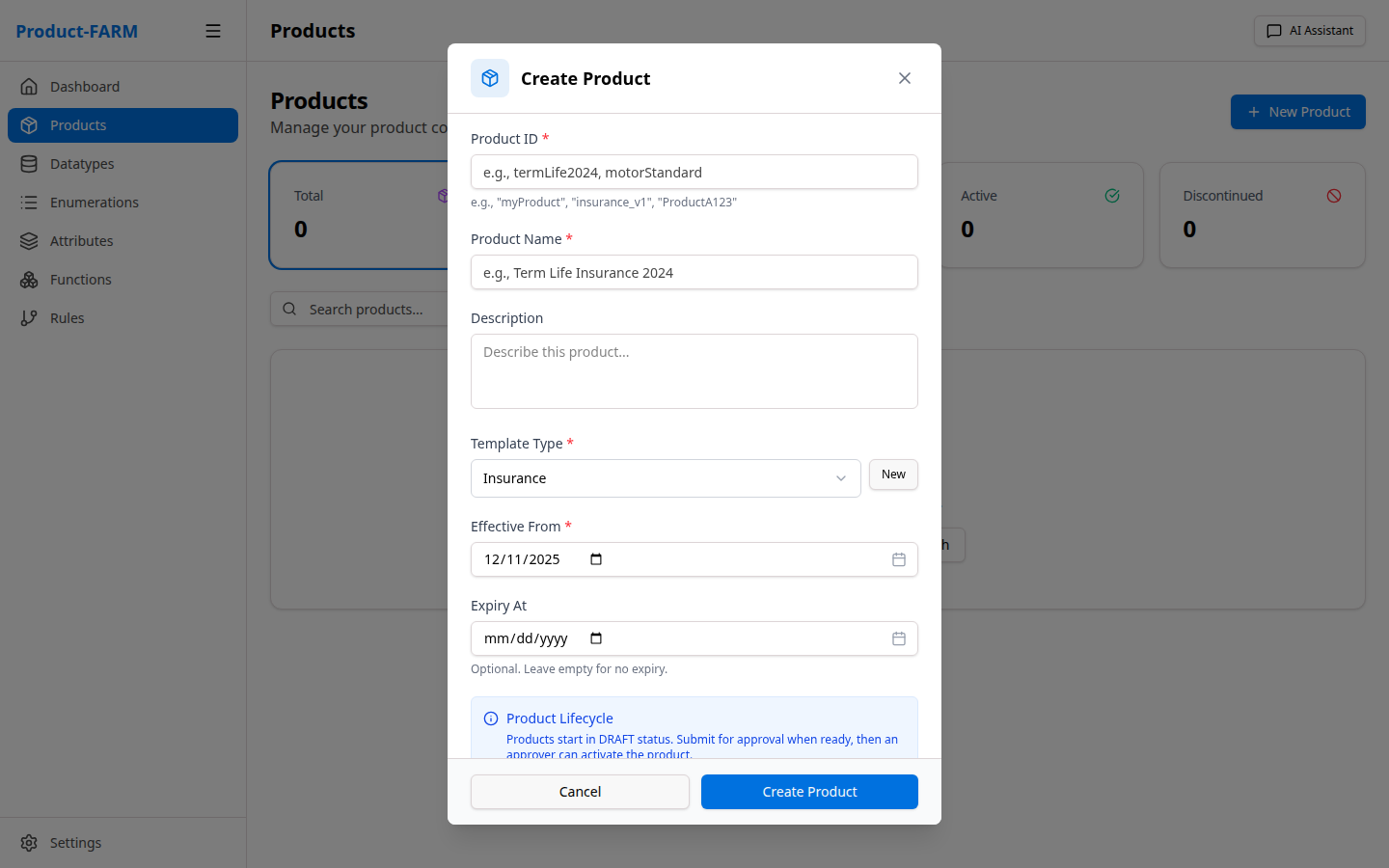Select the Dashboard home icon
The image size is (1389, 868).
coord(30,86)
